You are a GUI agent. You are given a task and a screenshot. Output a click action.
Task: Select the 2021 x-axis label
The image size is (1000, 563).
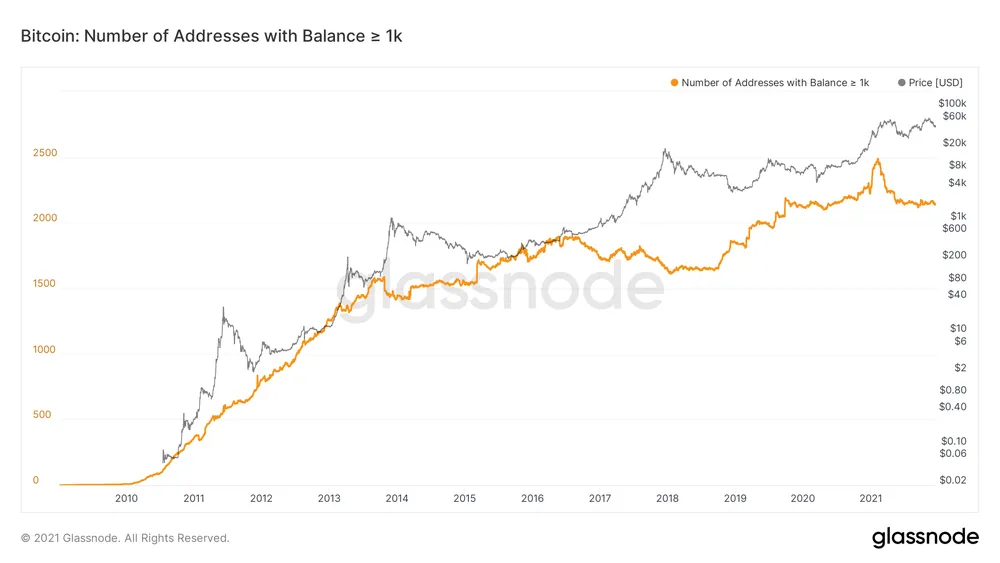tap(871, 498)
